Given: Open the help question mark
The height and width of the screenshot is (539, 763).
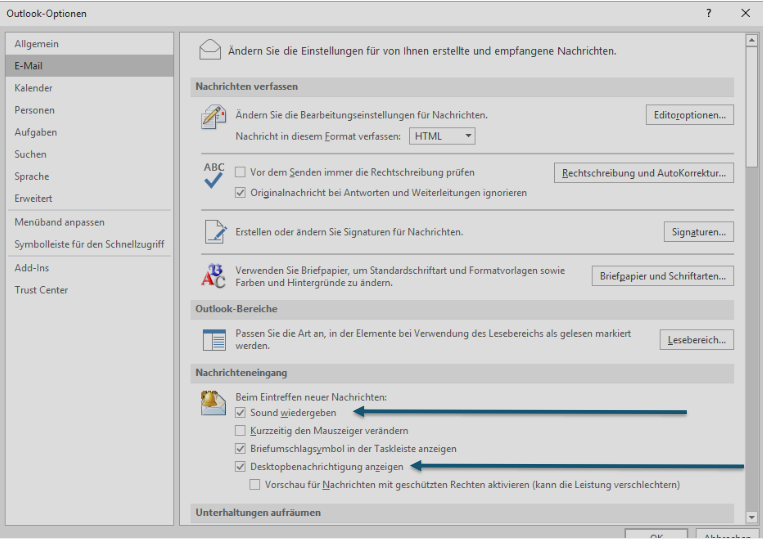Looking at the screenshot, I should 708,13.
